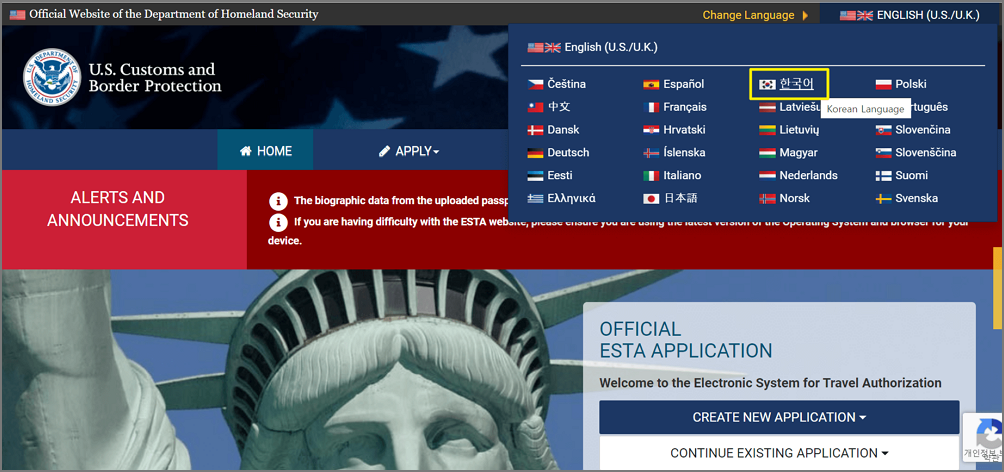Click the Polish flag icon beside Polski
The width and height of the screenshot is (1004, 472).
tap(884, 85)
